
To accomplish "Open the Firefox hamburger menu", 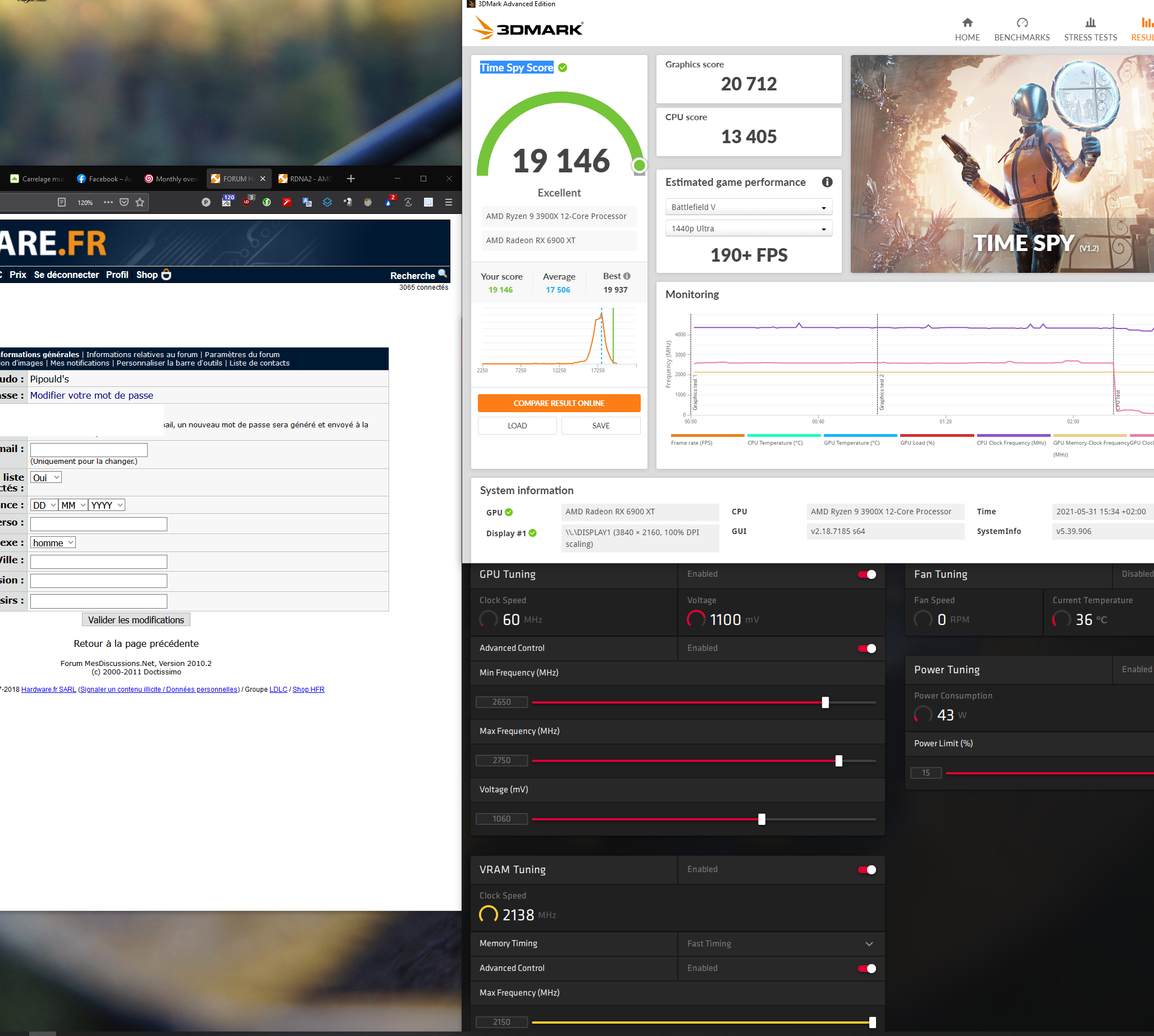I will tap(449, 202).
